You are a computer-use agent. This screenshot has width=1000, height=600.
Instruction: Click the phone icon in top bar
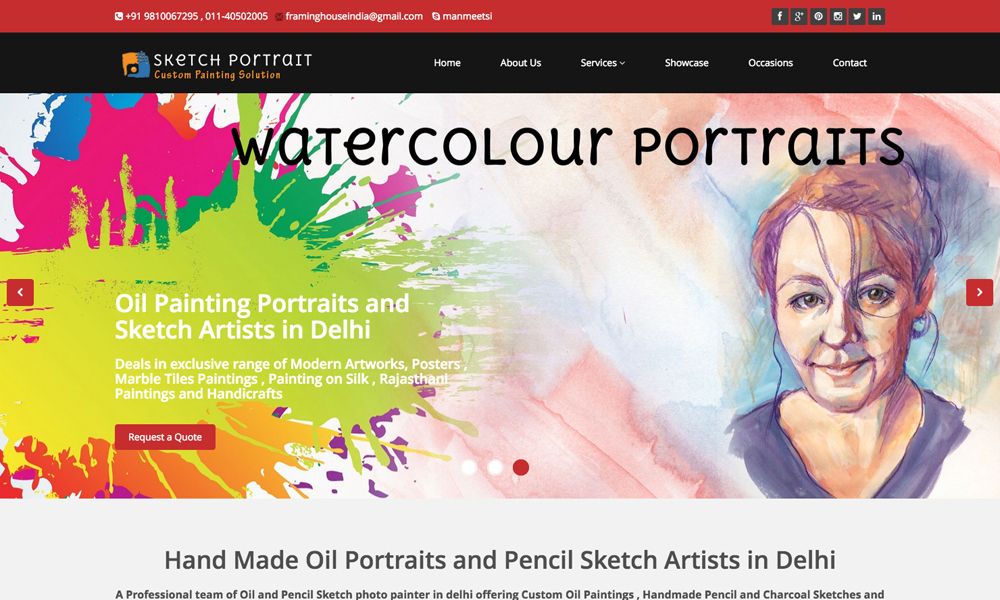pos(119,17)
